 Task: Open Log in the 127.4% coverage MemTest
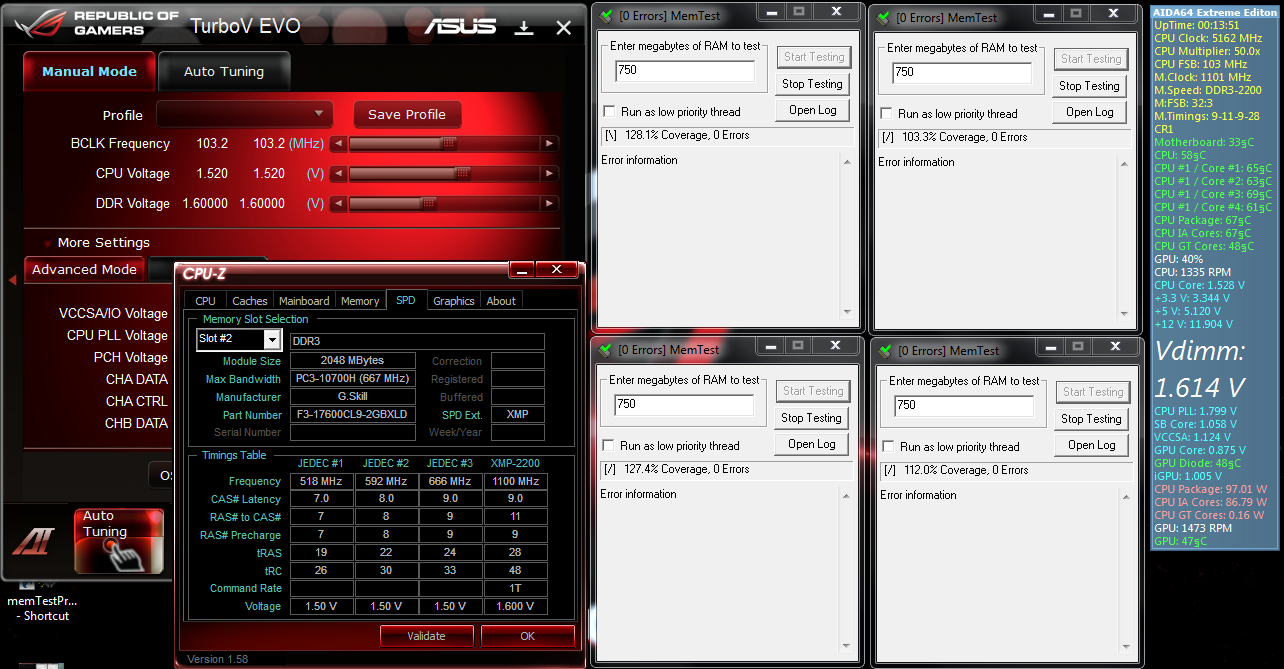pos(812,444)
